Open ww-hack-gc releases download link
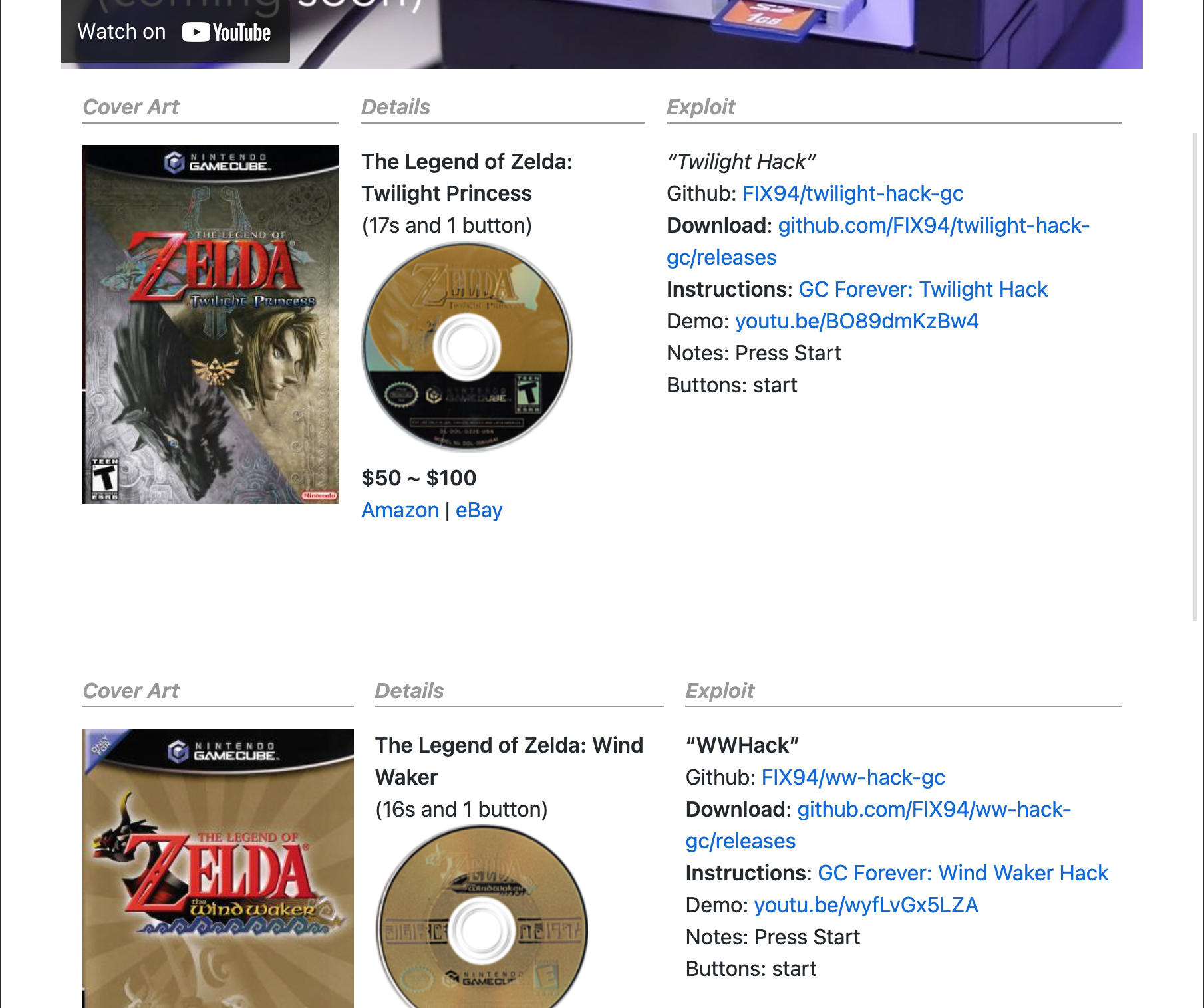The width and height of the screenshot is (1204, 1008). click(878, 825)
